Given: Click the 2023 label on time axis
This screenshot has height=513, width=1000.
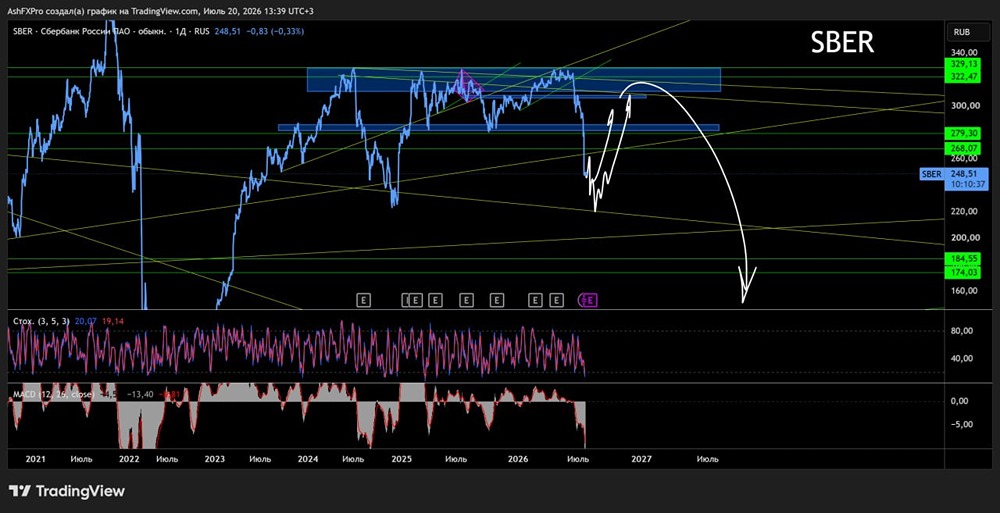Looking at the screenshot, I should (215, 459).
